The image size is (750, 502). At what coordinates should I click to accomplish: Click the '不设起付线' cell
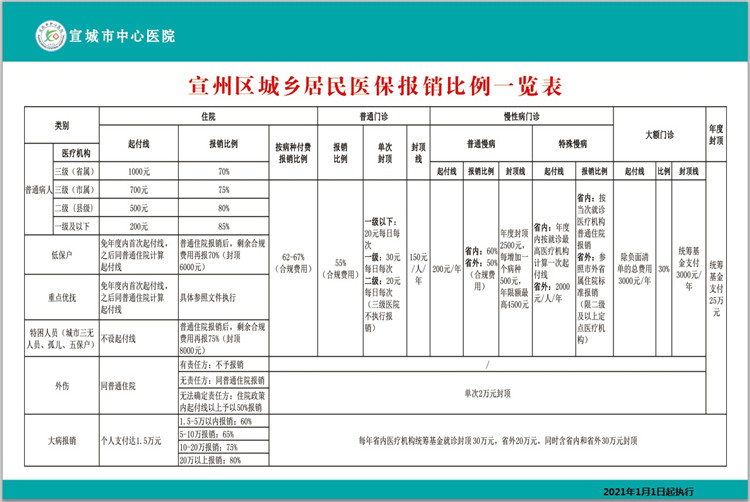[139, 338]
